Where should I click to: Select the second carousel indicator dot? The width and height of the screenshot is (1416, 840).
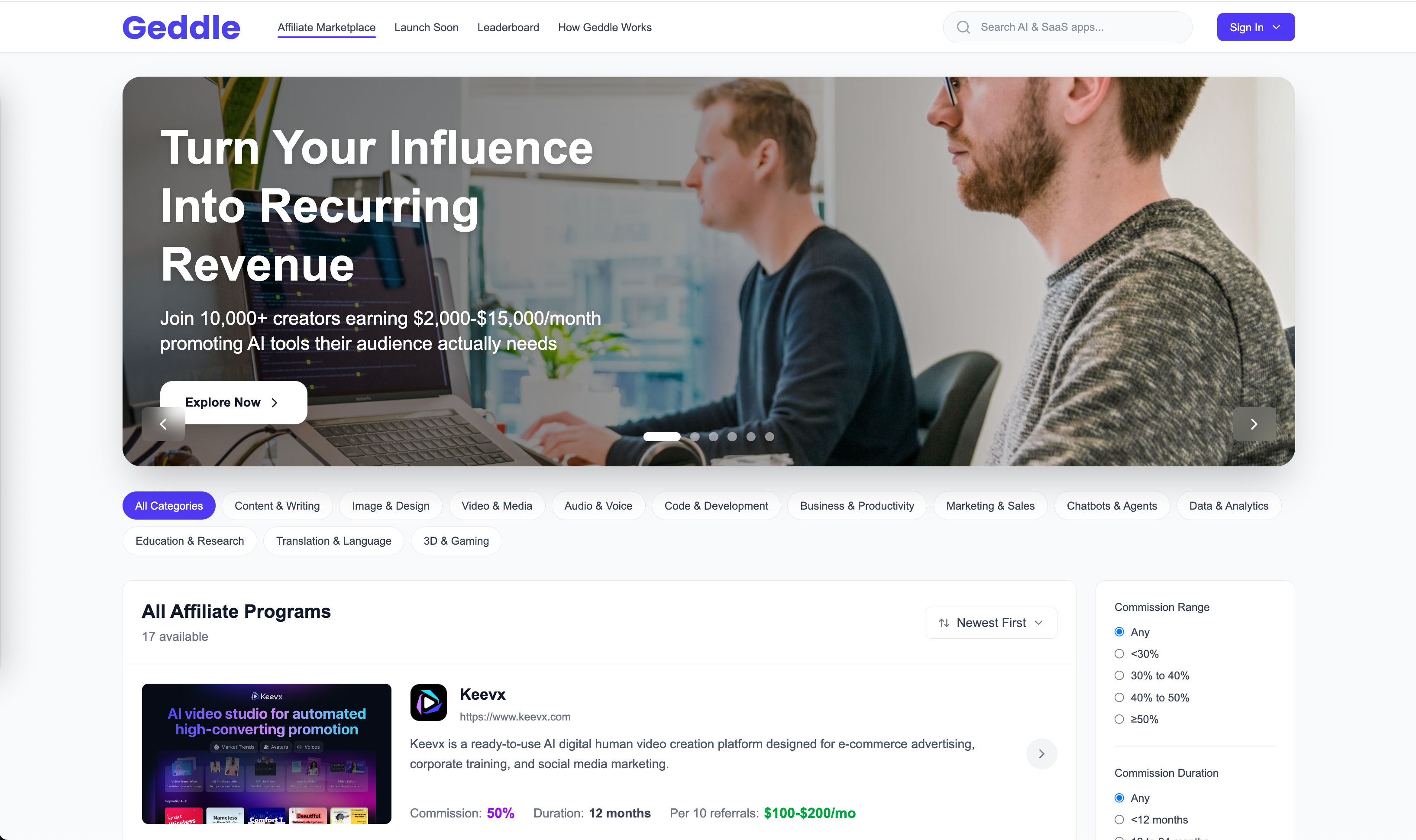pos(695,436)
